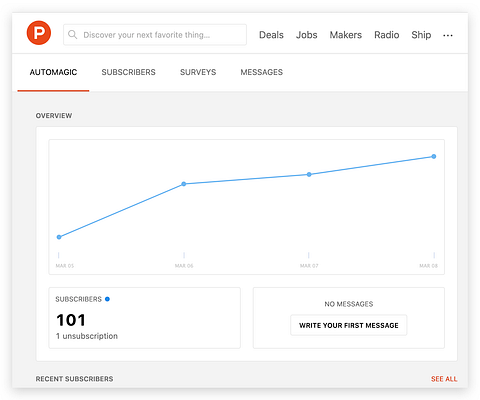Open the Makers section
This screenshot has width=480, height=400.
click(x=346, y=35)
